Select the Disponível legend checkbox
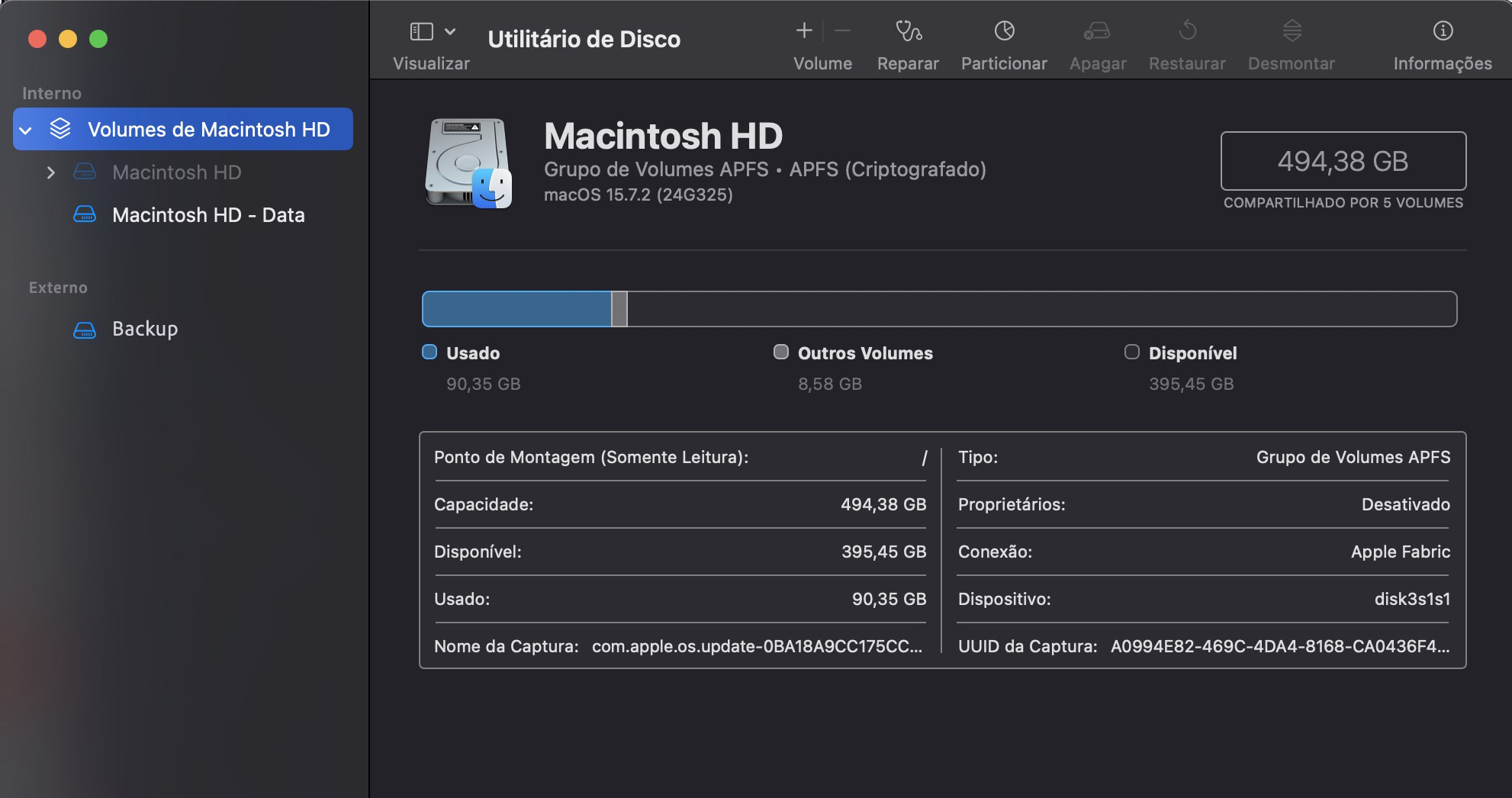The width and height of the screenshot is (1512, 798). [x=1132, y=352]
